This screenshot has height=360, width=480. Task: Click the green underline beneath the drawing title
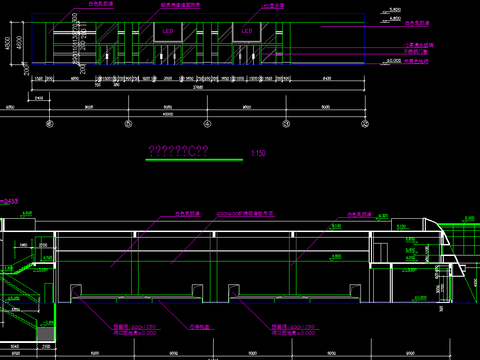pos(194,160)
